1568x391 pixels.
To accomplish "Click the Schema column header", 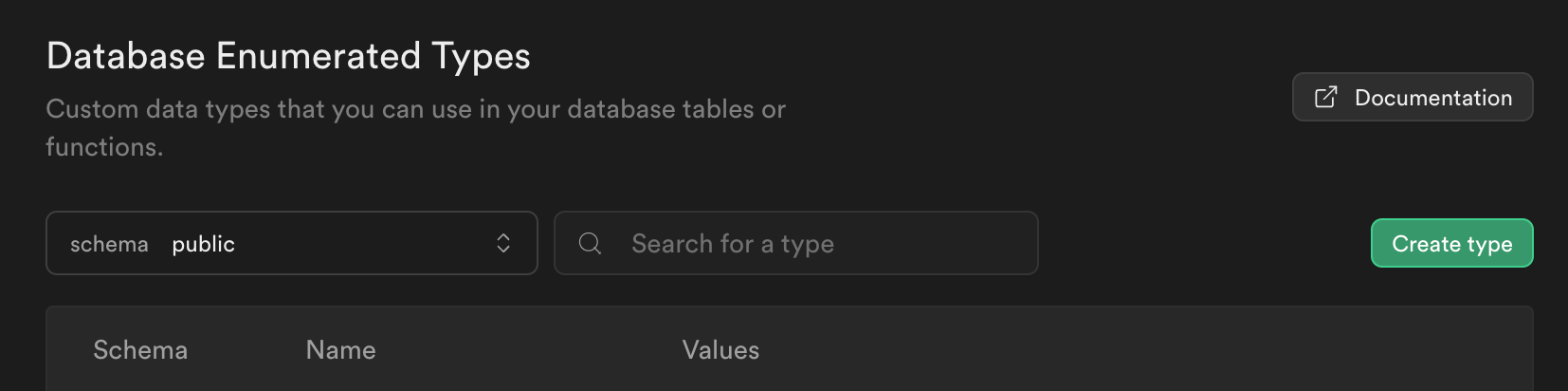I will coord(140,350).
